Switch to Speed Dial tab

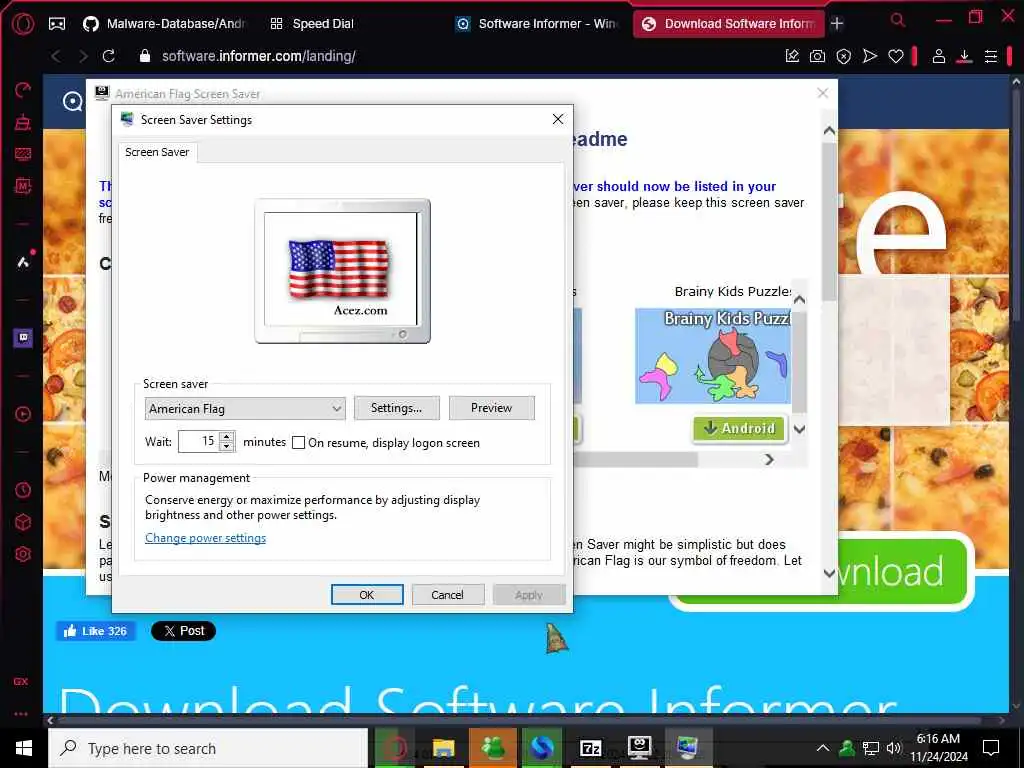pyautogui.click(x=312, y=24)
